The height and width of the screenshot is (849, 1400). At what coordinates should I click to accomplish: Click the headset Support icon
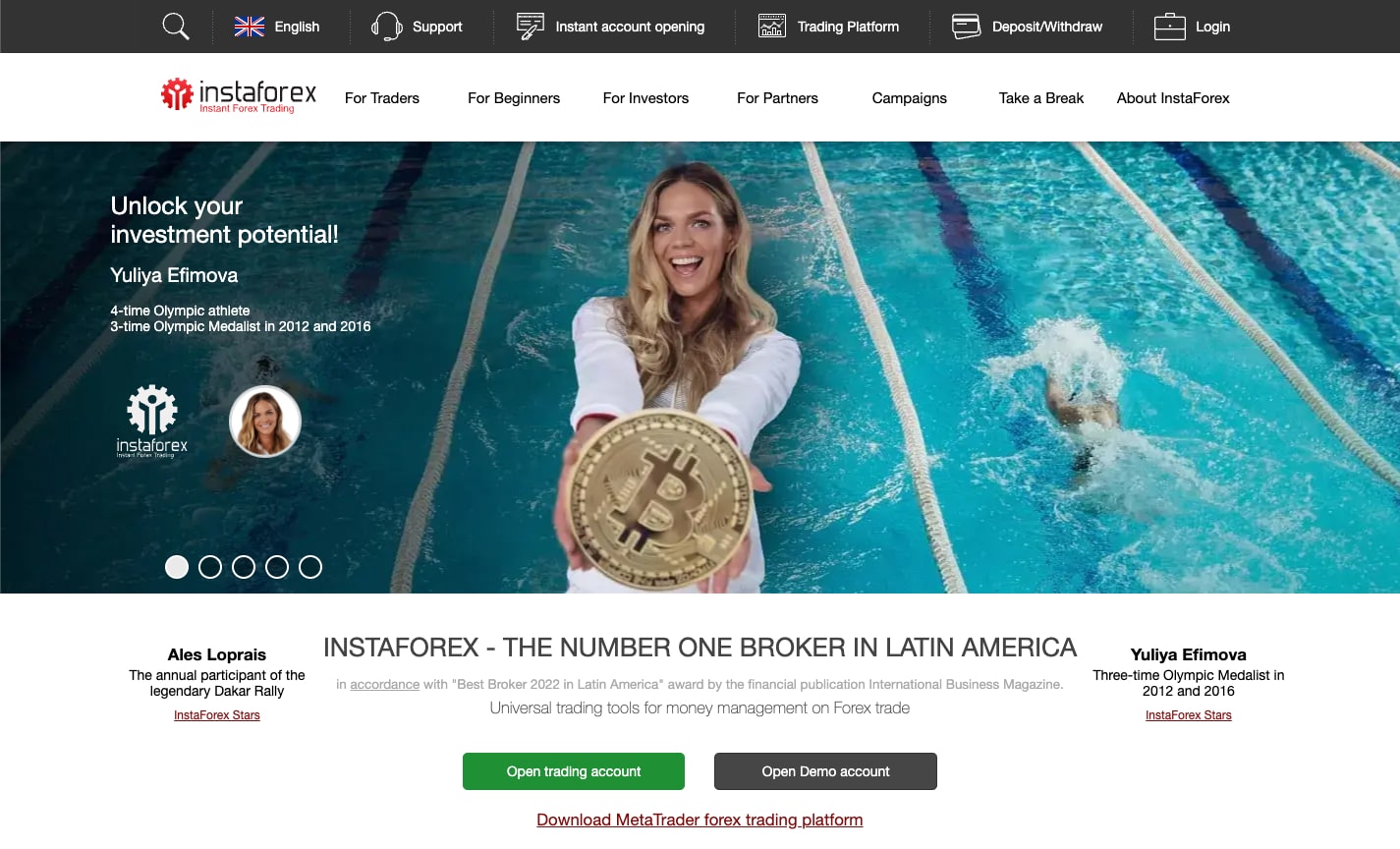(387, 27)
